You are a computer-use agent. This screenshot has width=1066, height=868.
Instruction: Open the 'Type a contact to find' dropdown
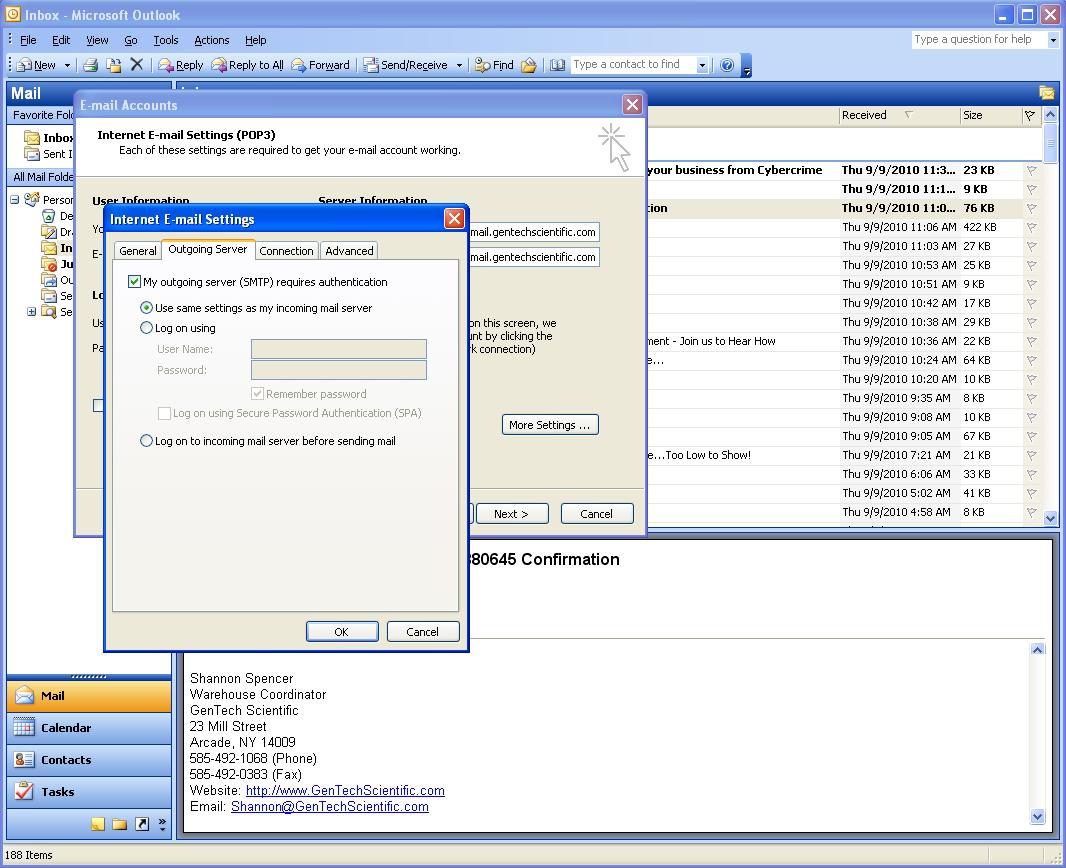coord(702,65)
